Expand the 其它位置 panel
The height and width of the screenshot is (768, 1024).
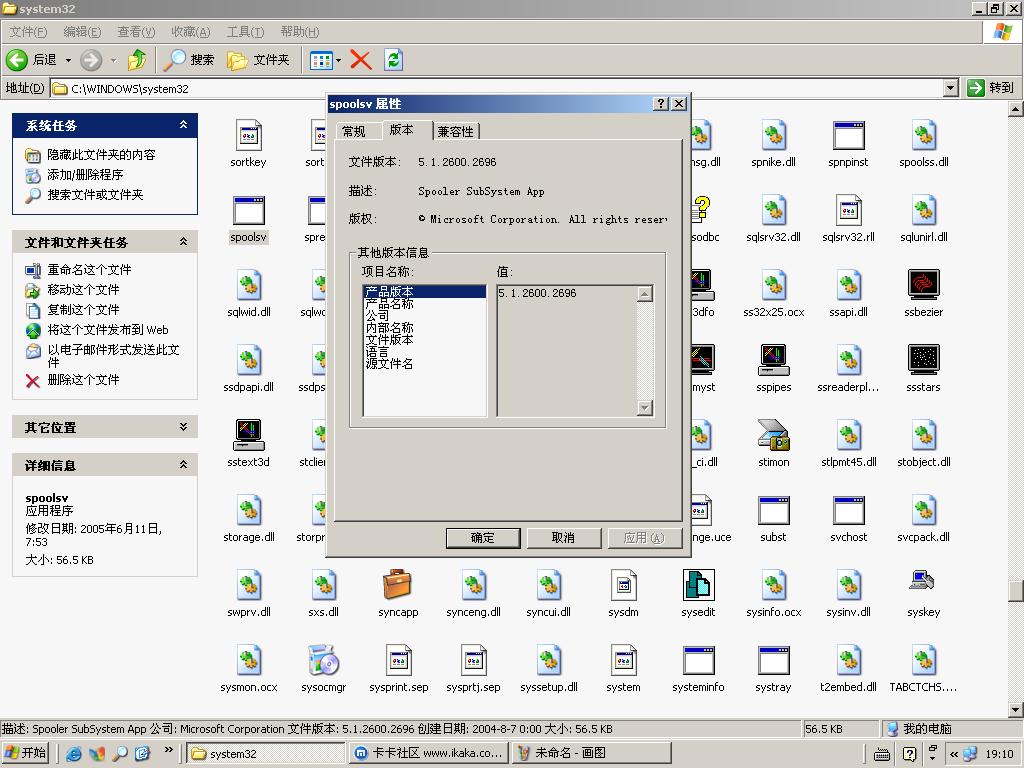click(x=183, y=427)
